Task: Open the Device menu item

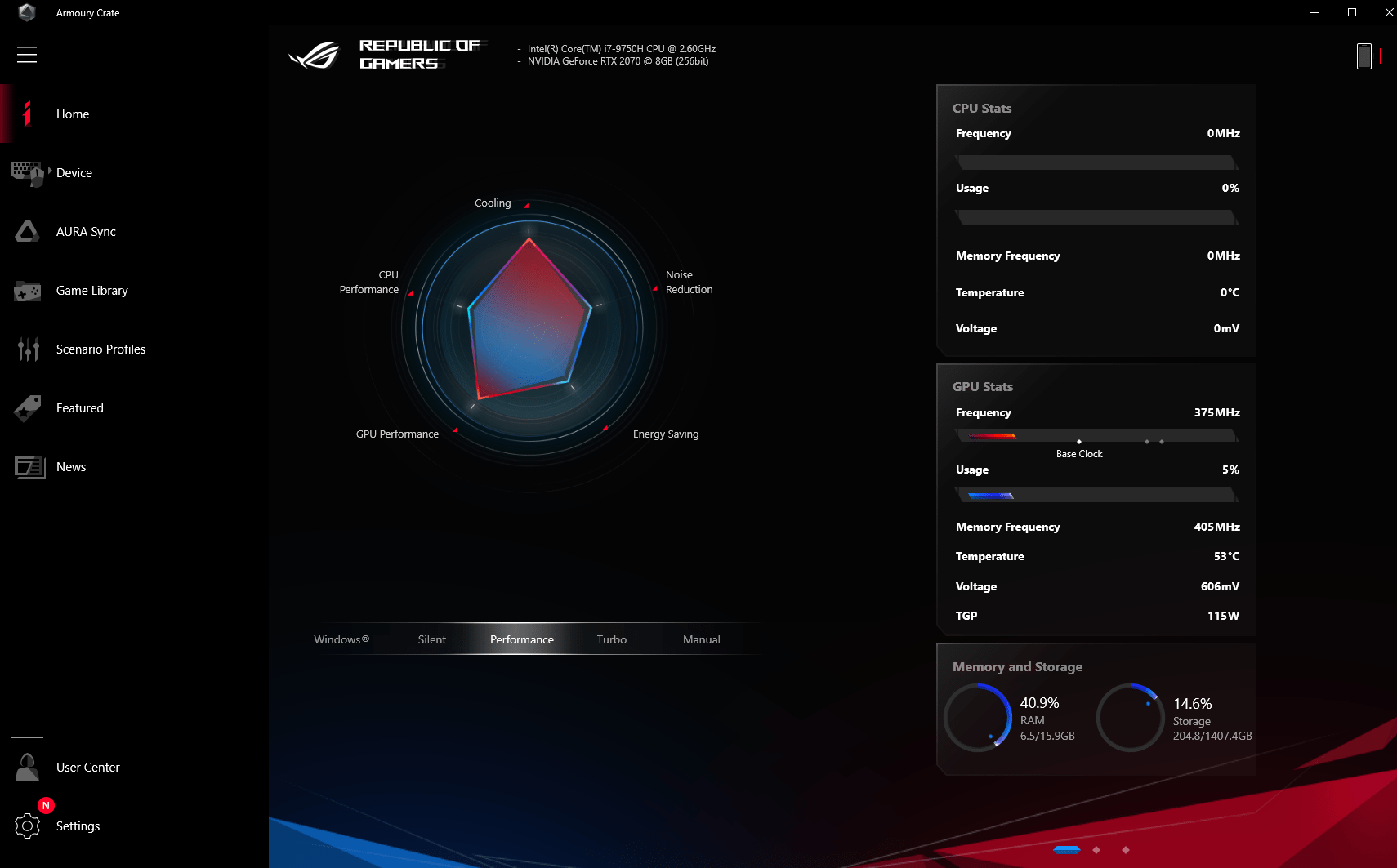Action: pyautogui.click(x=74, y=173)
